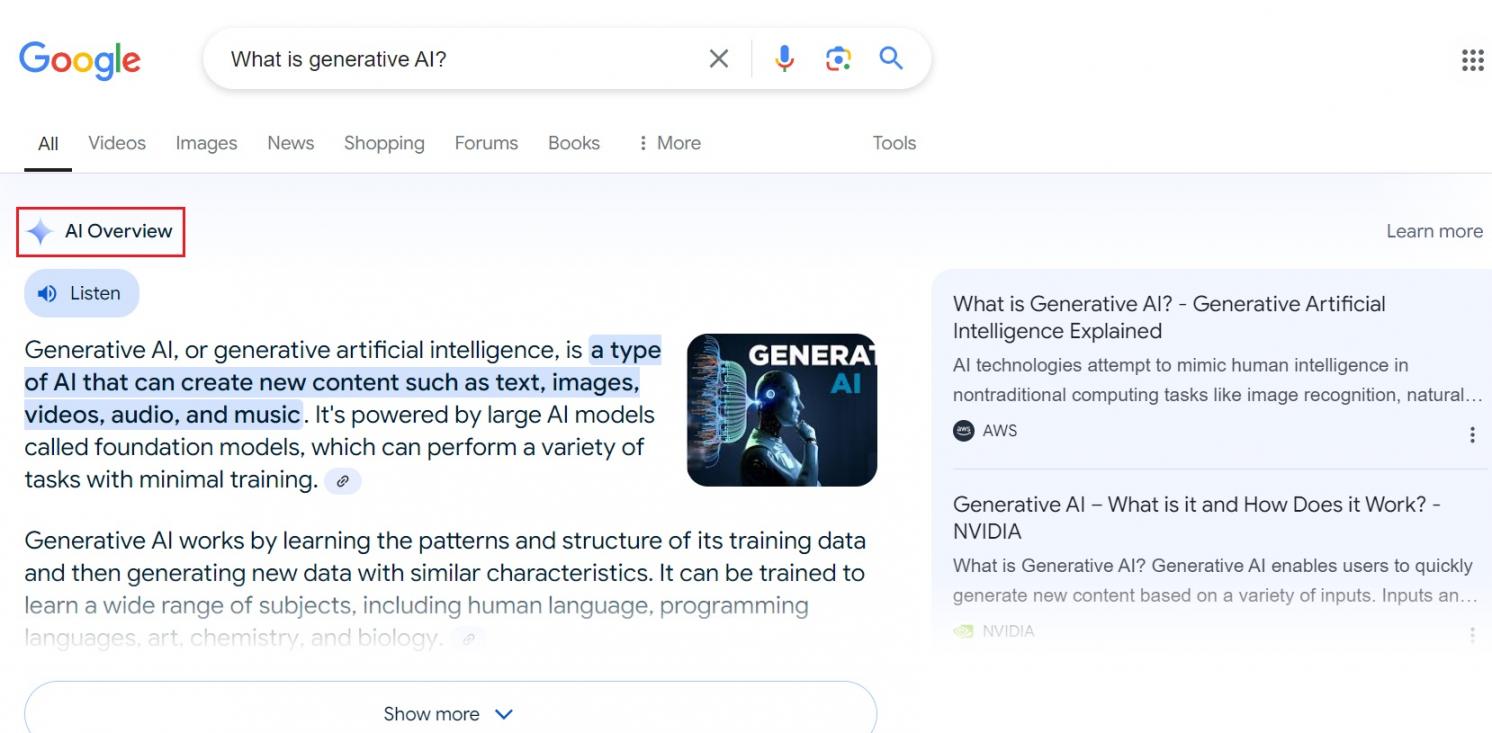Click the Generative AI robot thumbnail
This screenshot has height=733, width=1492.
point(781,410)
